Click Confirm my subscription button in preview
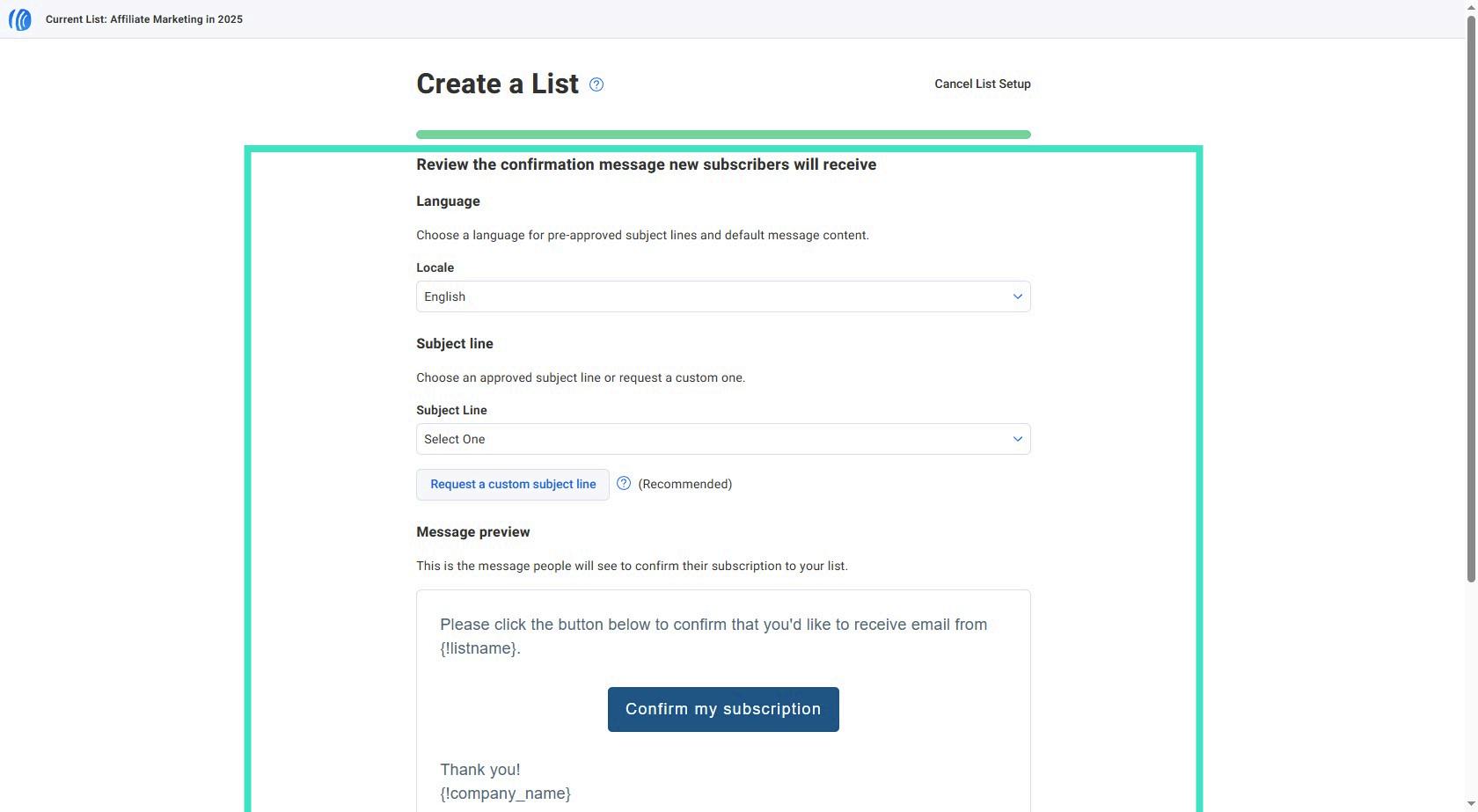This screenshot has height=812, width=1478. pyautogui.click(x=723, y=709)
